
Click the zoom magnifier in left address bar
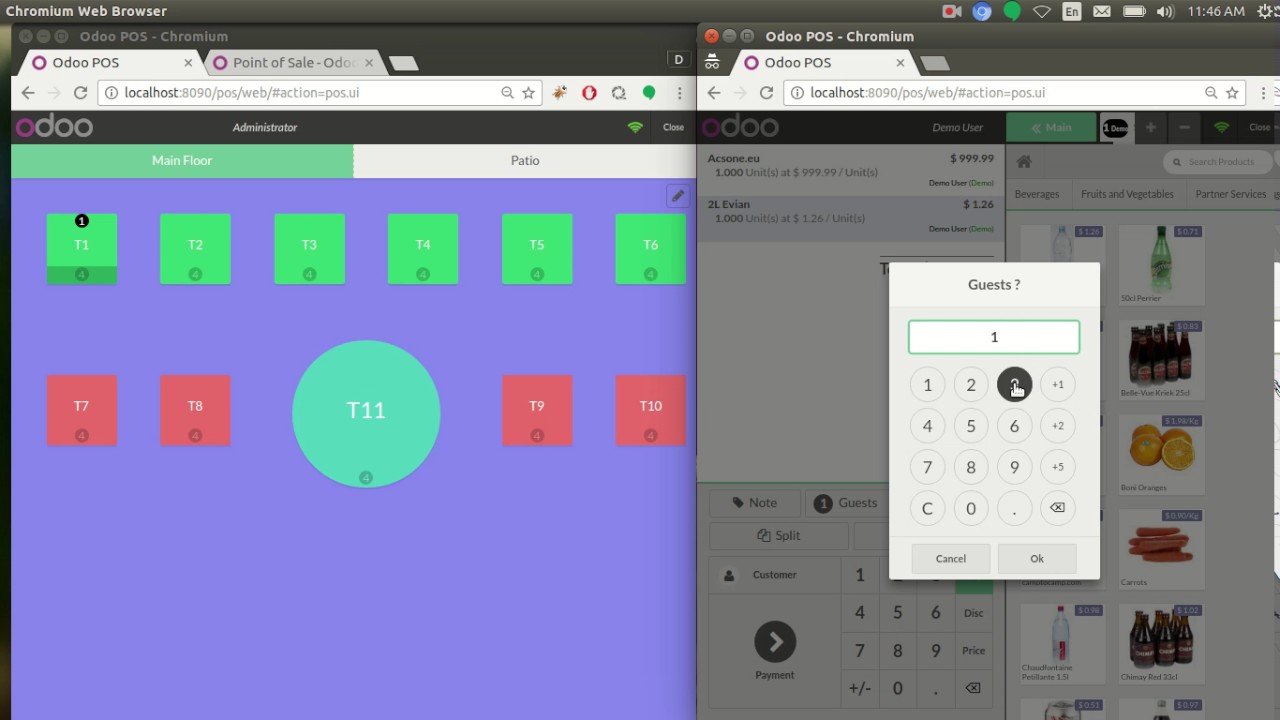[x=508, y=93]
